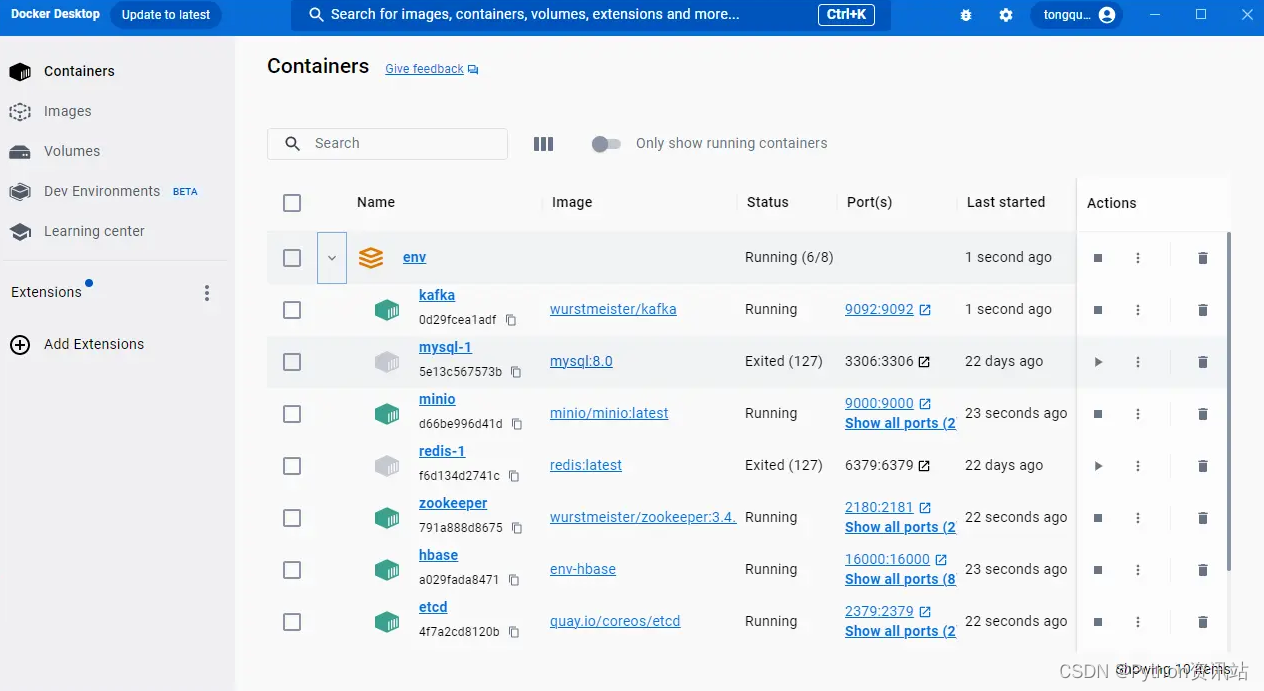1264x691 pixels.
Task: Open more actions for zookeeper
Action: 1138,518
